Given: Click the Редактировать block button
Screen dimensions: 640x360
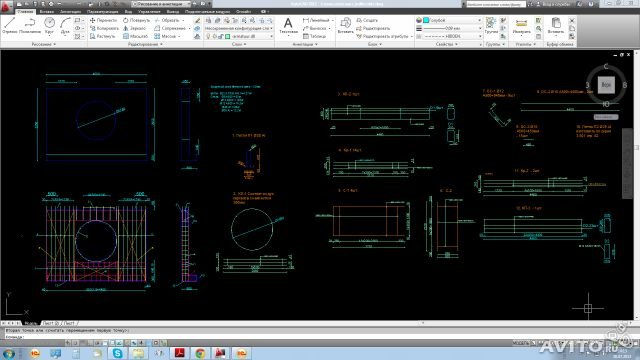Looking at the screenshot, I should click(373, 28).
